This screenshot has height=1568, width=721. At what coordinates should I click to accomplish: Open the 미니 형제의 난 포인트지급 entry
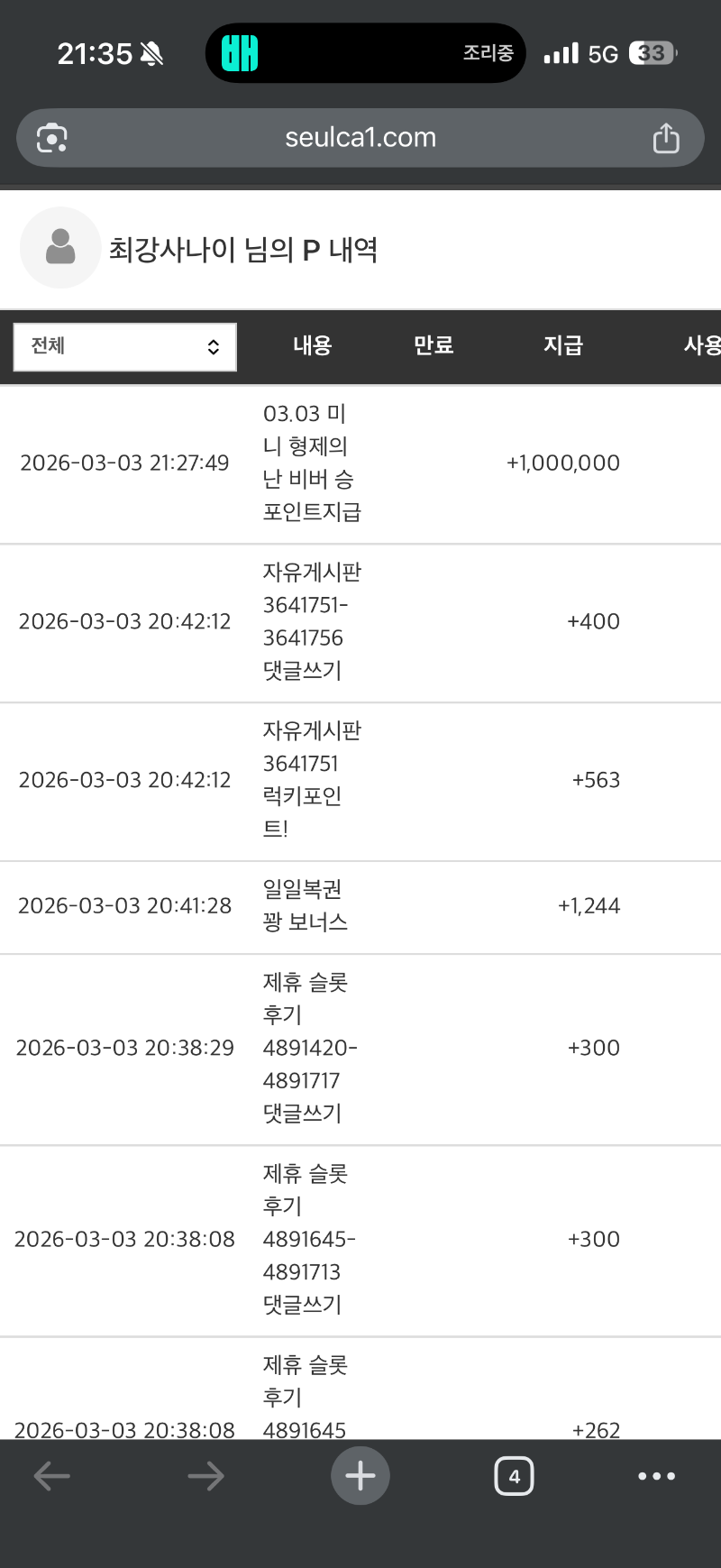[x=312, y=463]
